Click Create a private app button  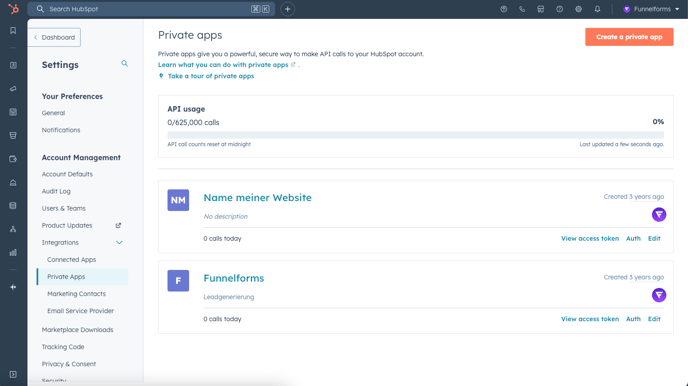(x=629, y=37)
